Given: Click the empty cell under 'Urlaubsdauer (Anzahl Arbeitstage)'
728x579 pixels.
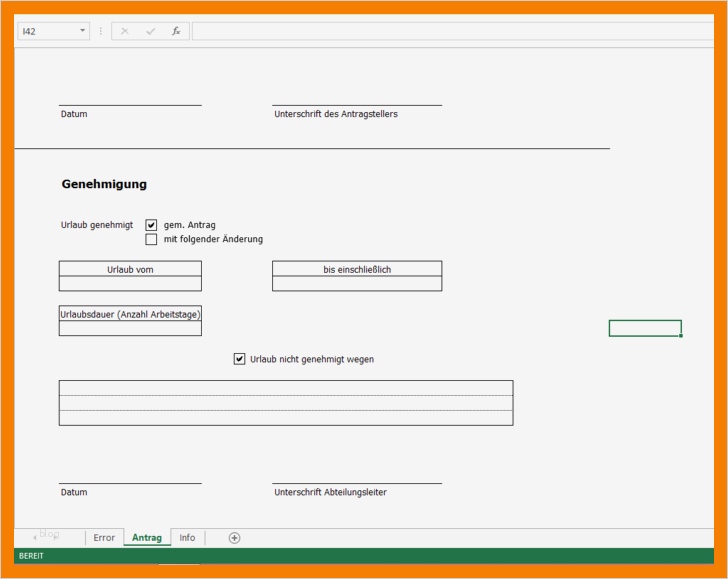Looking at the screenshot, I should point(130,328).
